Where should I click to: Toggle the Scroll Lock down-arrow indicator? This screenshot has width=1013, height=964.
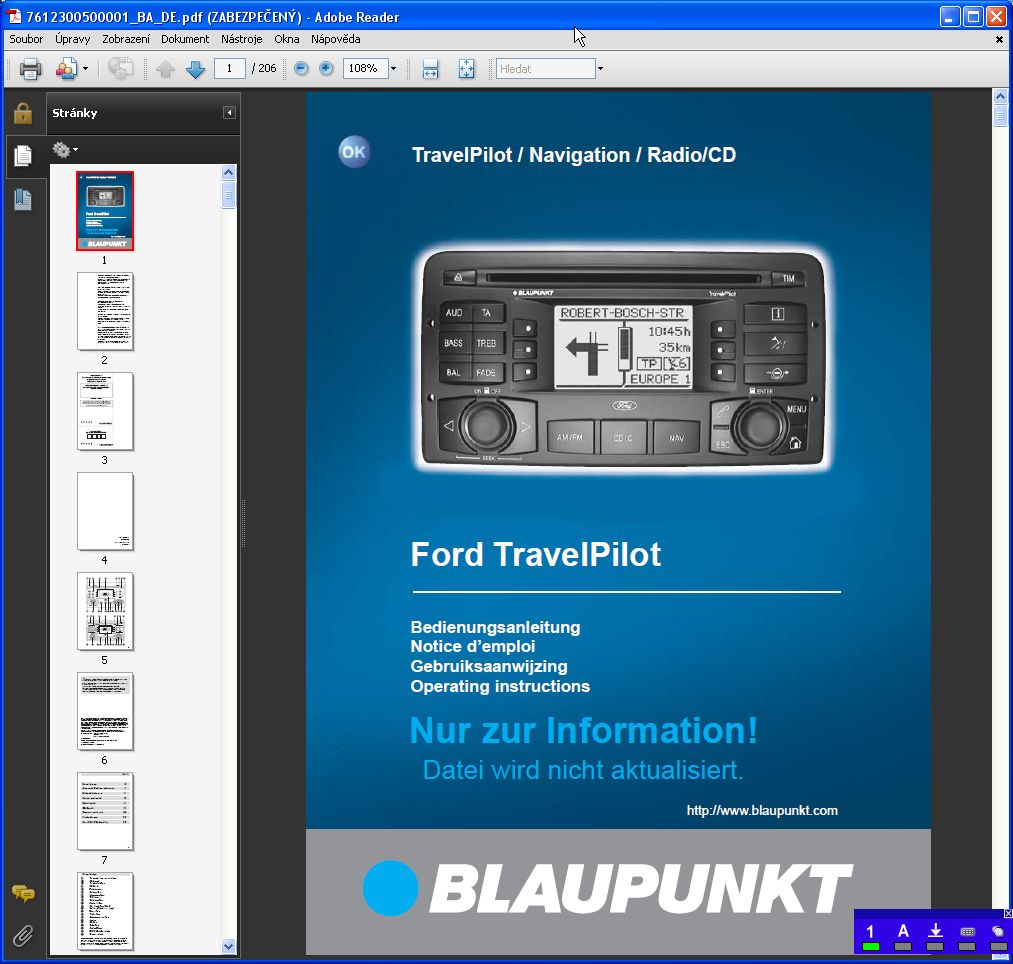[935, 937]
